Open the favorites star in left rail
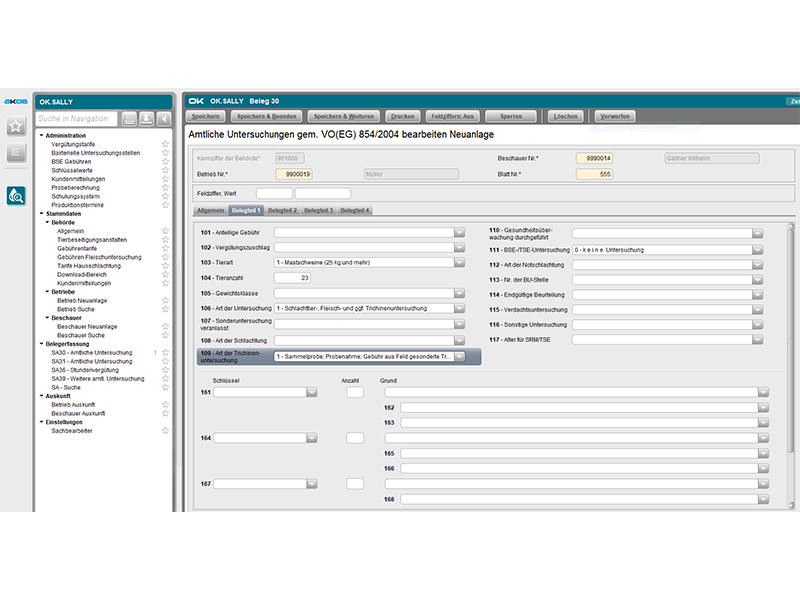Screen dimensions: 800x600 pos(16,127)
